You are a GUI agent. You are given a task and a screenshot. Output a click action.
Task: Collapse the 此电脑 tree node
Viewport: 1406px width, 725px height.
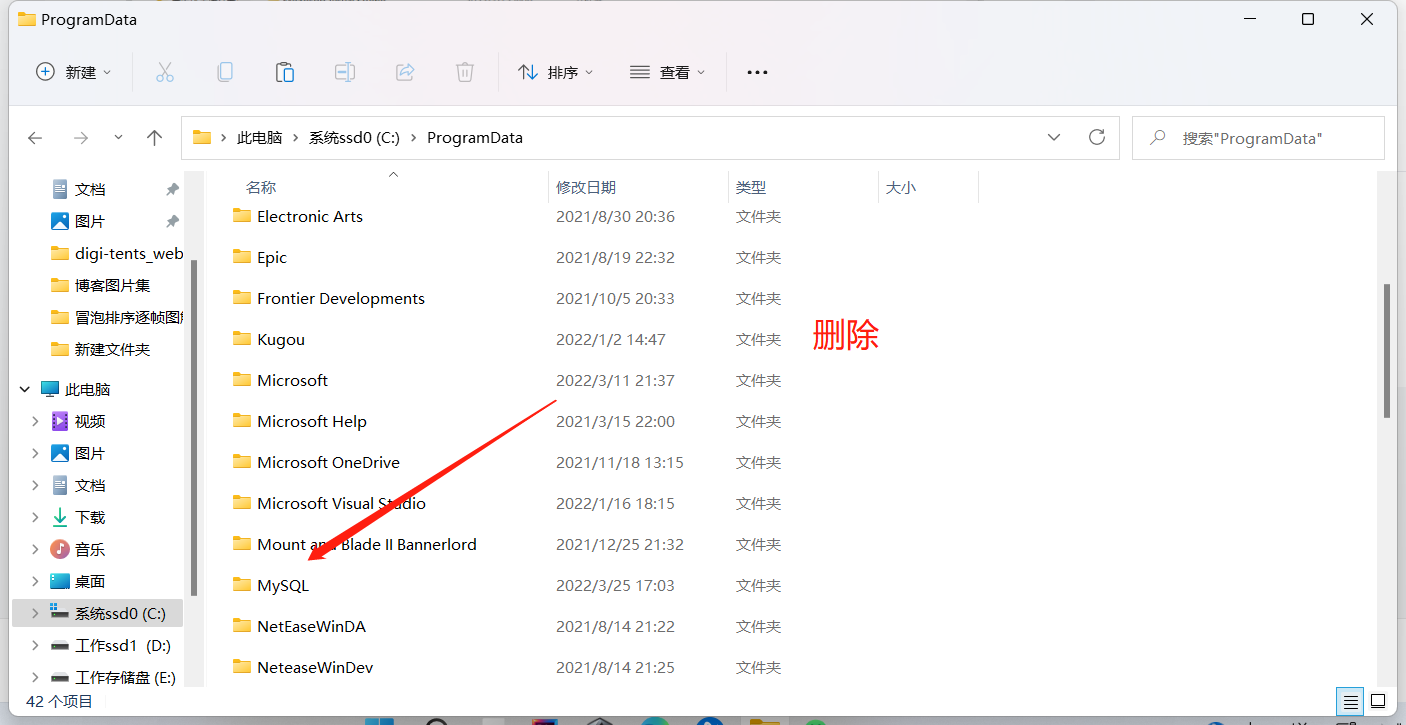(x=23, y=389)
